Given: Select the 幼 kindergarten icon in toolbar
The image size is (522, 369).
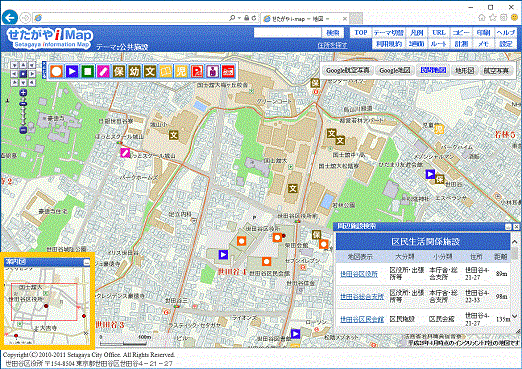Looking at the screenshot, I should [x=134, y=71].
